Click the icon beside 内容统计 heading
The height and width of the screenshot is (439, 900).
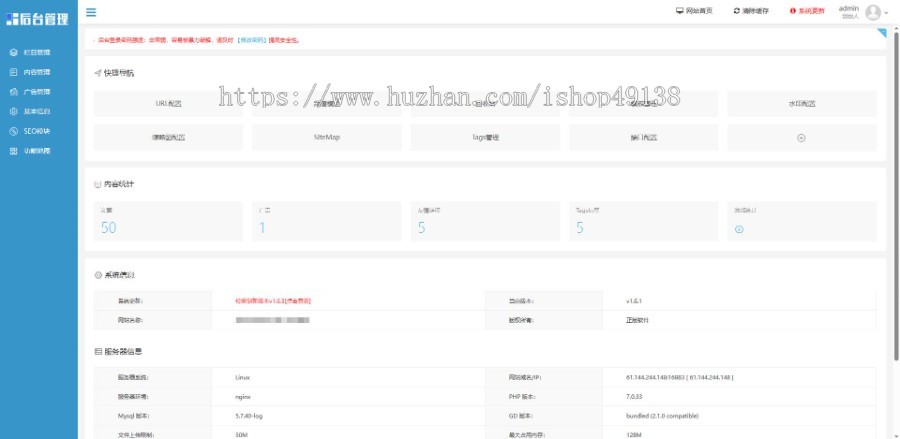tap(98, 184)
